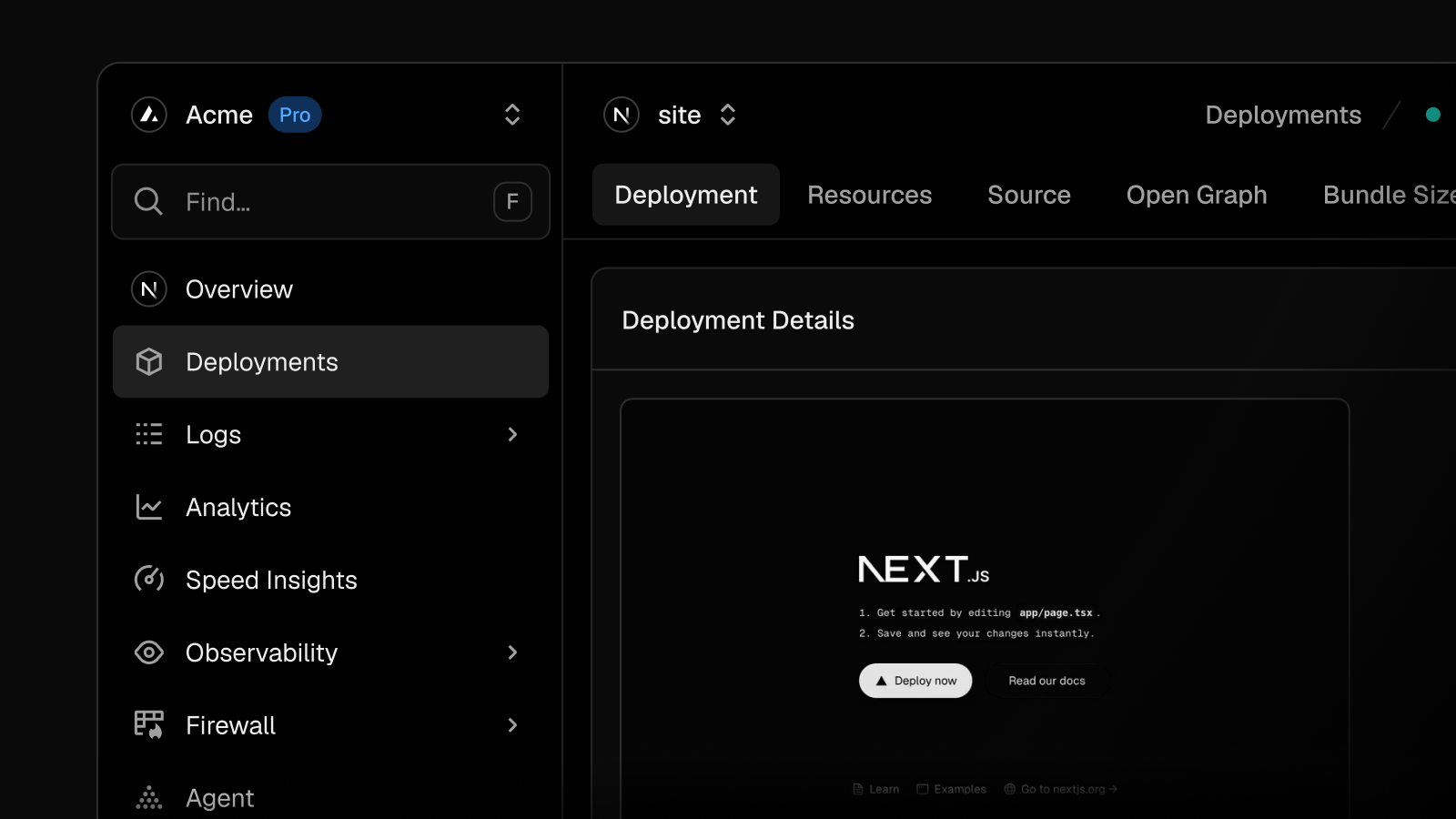Click the 'Get started by editing' line
The image size is (1456, 819).
pyautogui.click(x=980, y=613)
